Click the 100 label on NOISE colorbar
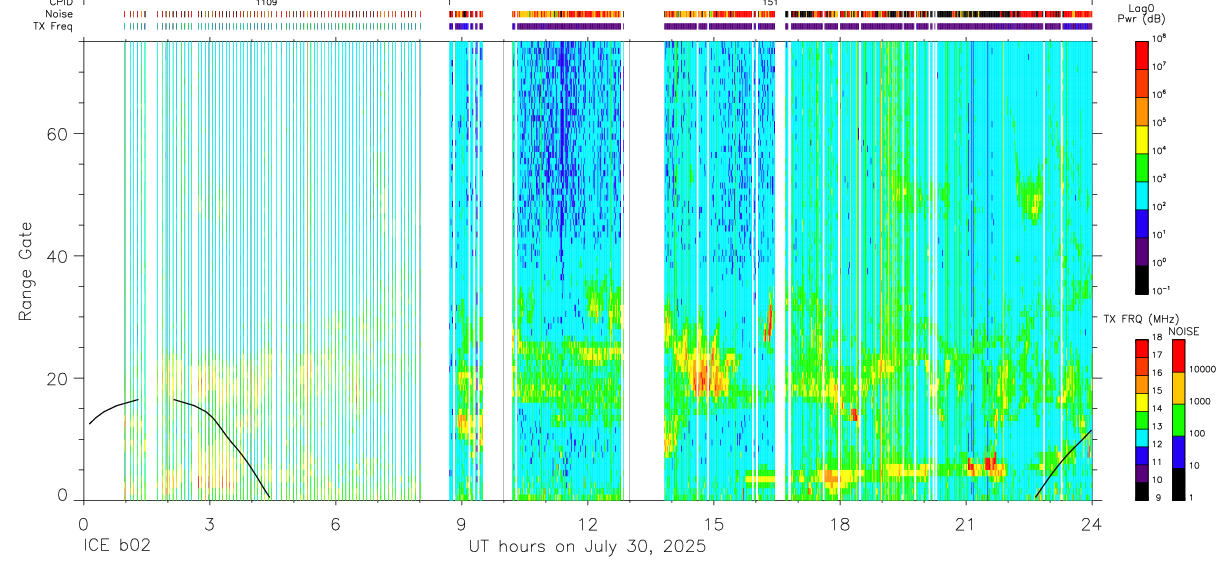 click(1197, 435)
